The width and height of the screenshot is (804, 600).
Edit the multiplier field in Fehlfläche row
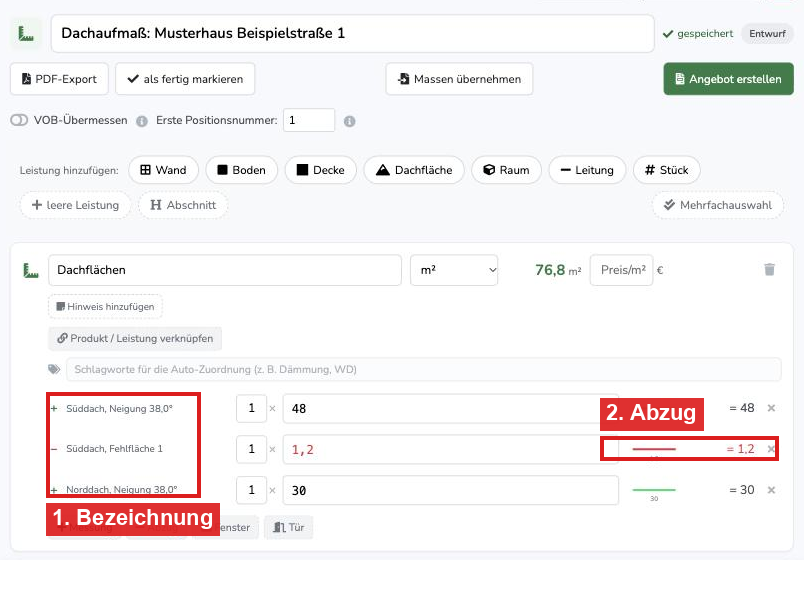(x=251, y=449)
